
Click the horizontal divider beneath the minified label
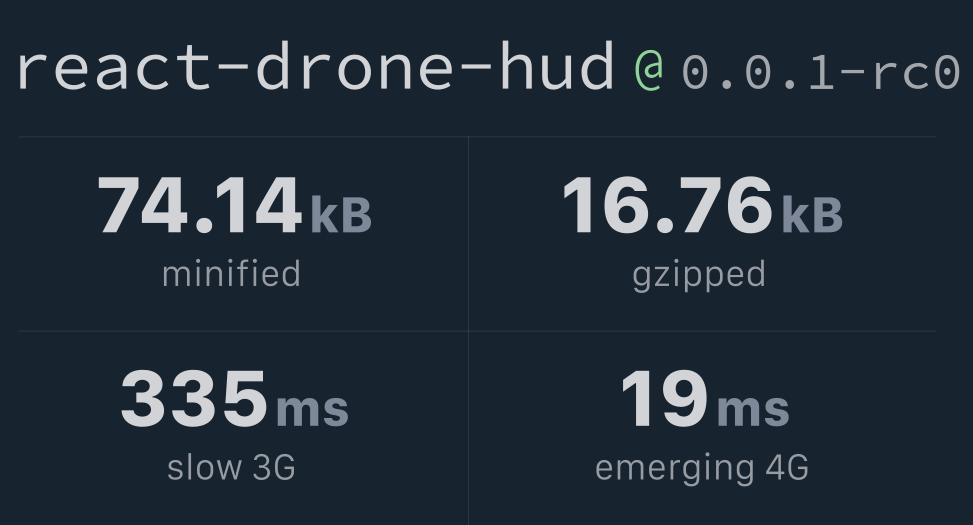pos(243,331)
